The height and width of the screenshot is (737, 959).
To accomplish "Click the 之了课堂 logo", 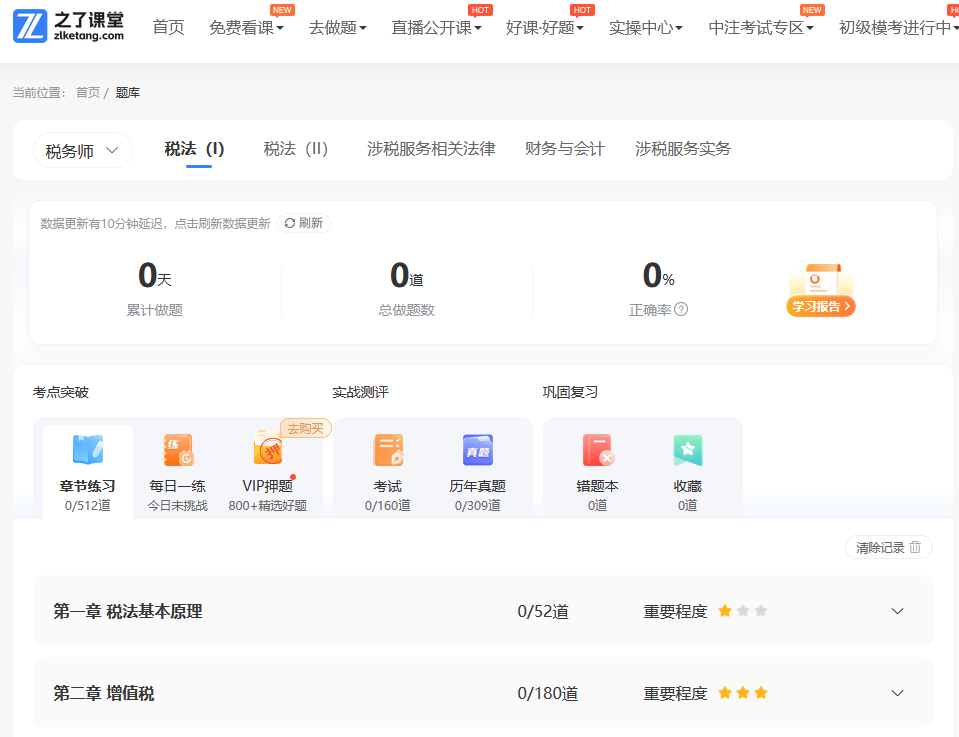I will click(x=69, y=27).
